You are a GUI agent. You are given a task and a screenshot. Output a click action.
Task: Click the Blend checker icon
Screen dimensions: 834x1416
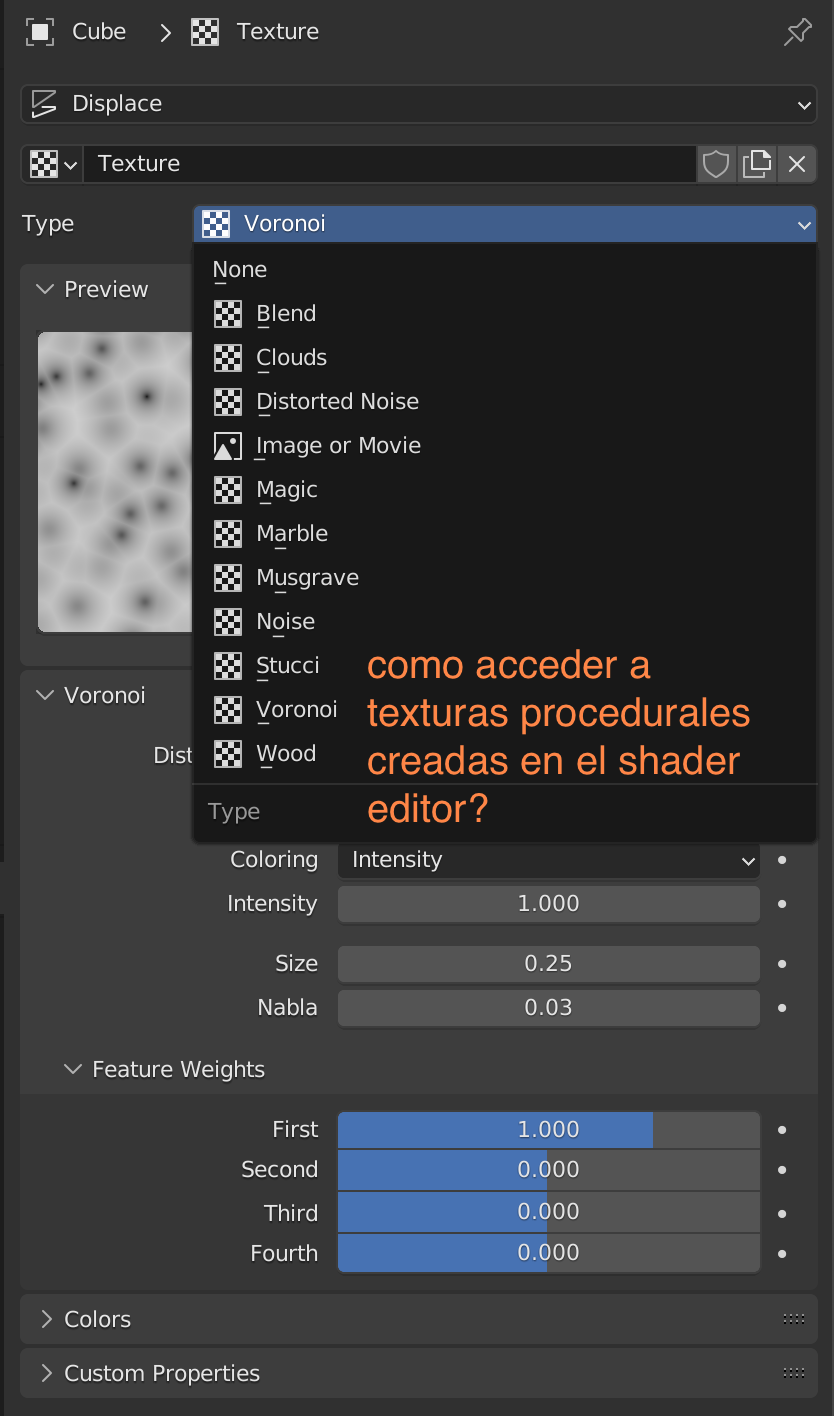(x=228, y=314)
